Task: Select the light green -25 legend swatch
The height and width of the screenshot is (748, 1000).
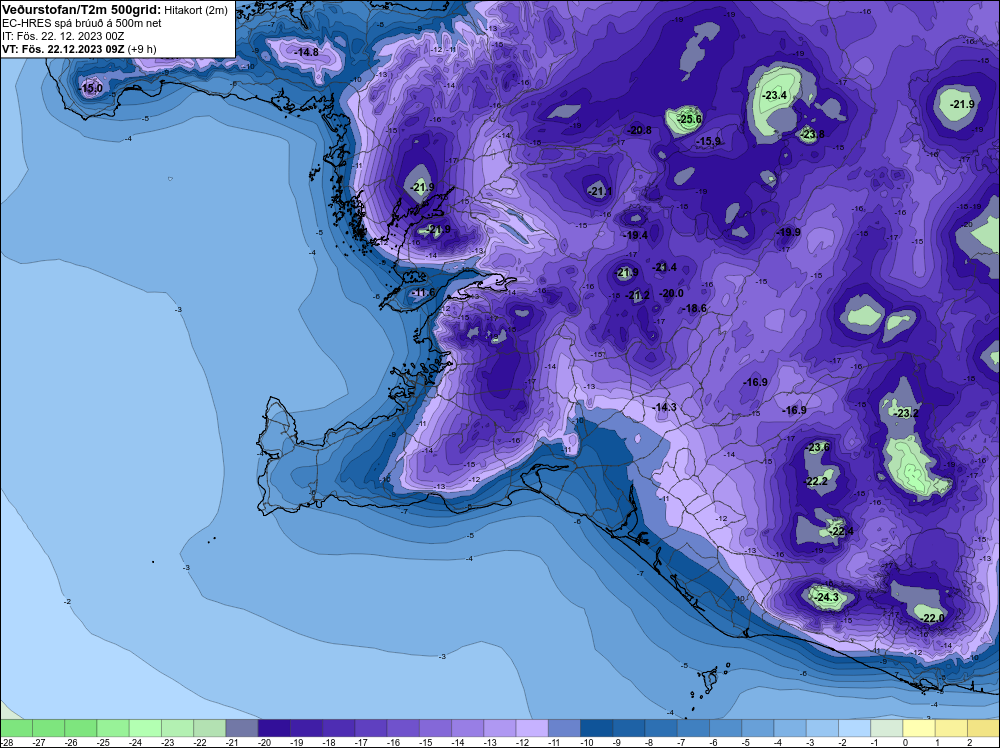Action: coord(113,728)
